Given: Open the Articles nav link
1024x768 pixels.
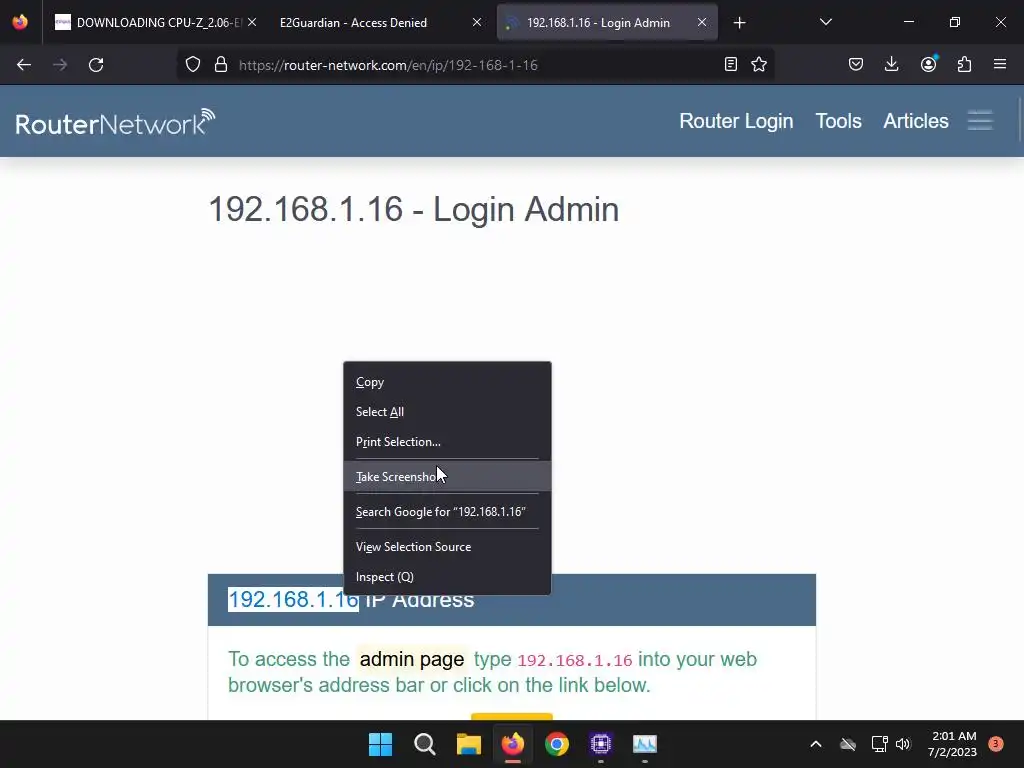Looking at the screenshot, I should 916,121.
